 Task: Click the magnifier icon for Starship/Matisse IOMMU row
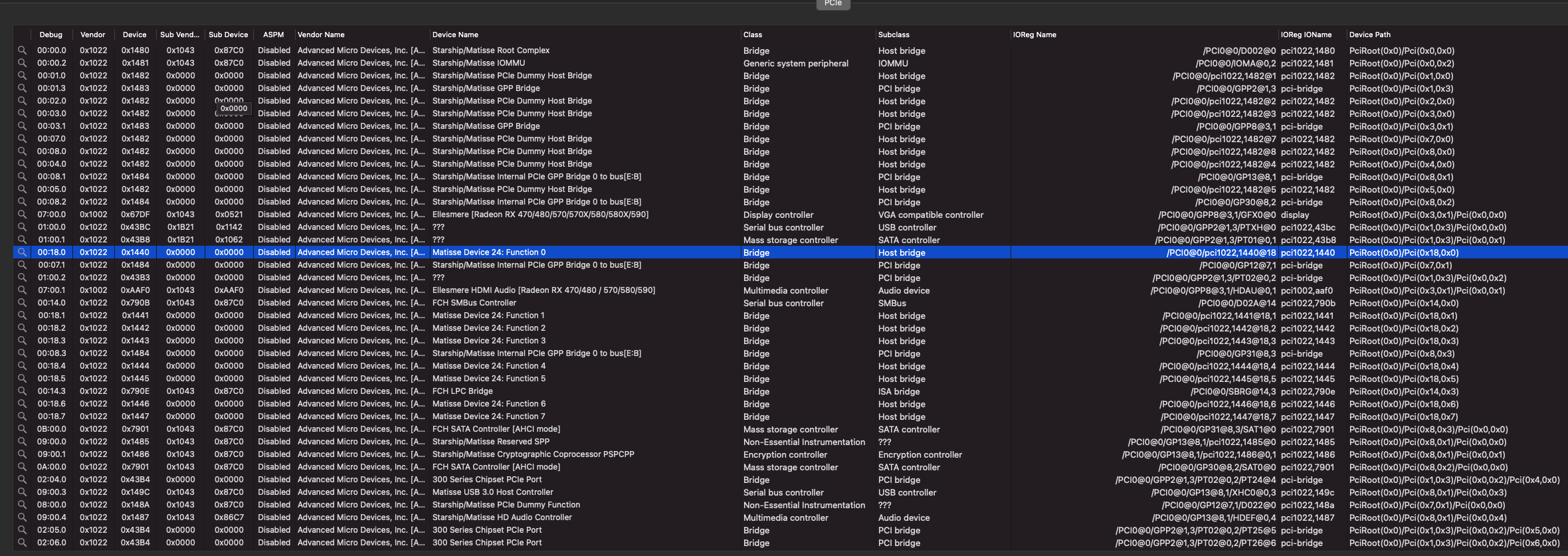tap(22, 63)
